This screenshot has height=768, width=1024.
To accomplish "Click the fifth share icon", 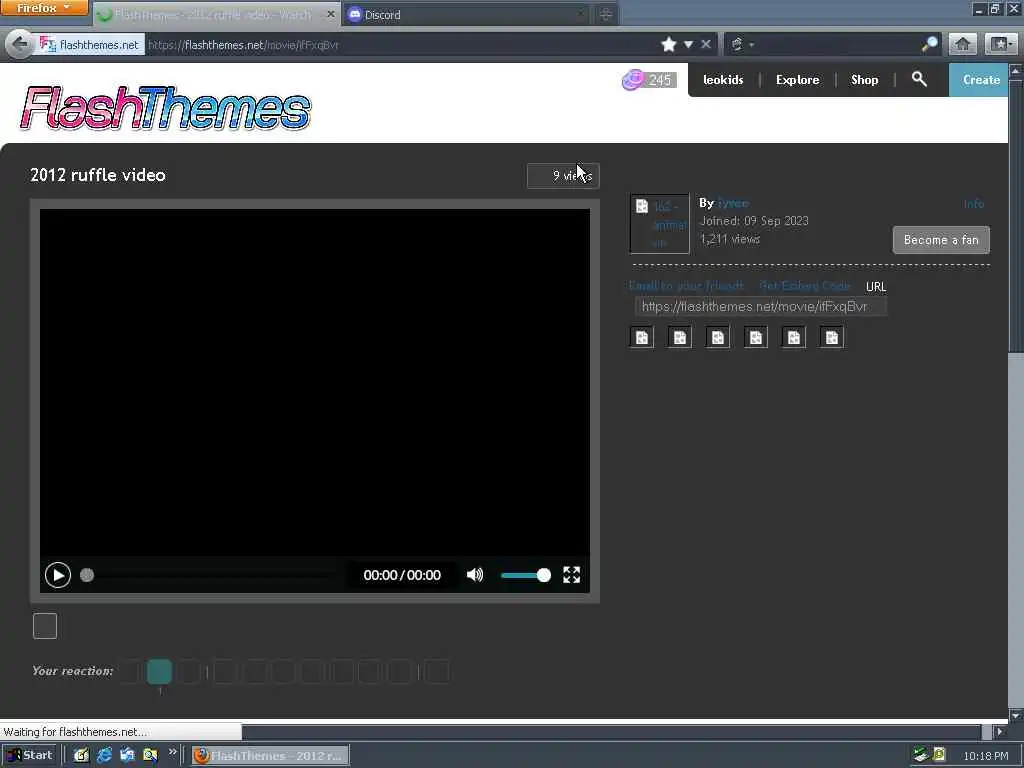I will point(793,337).
